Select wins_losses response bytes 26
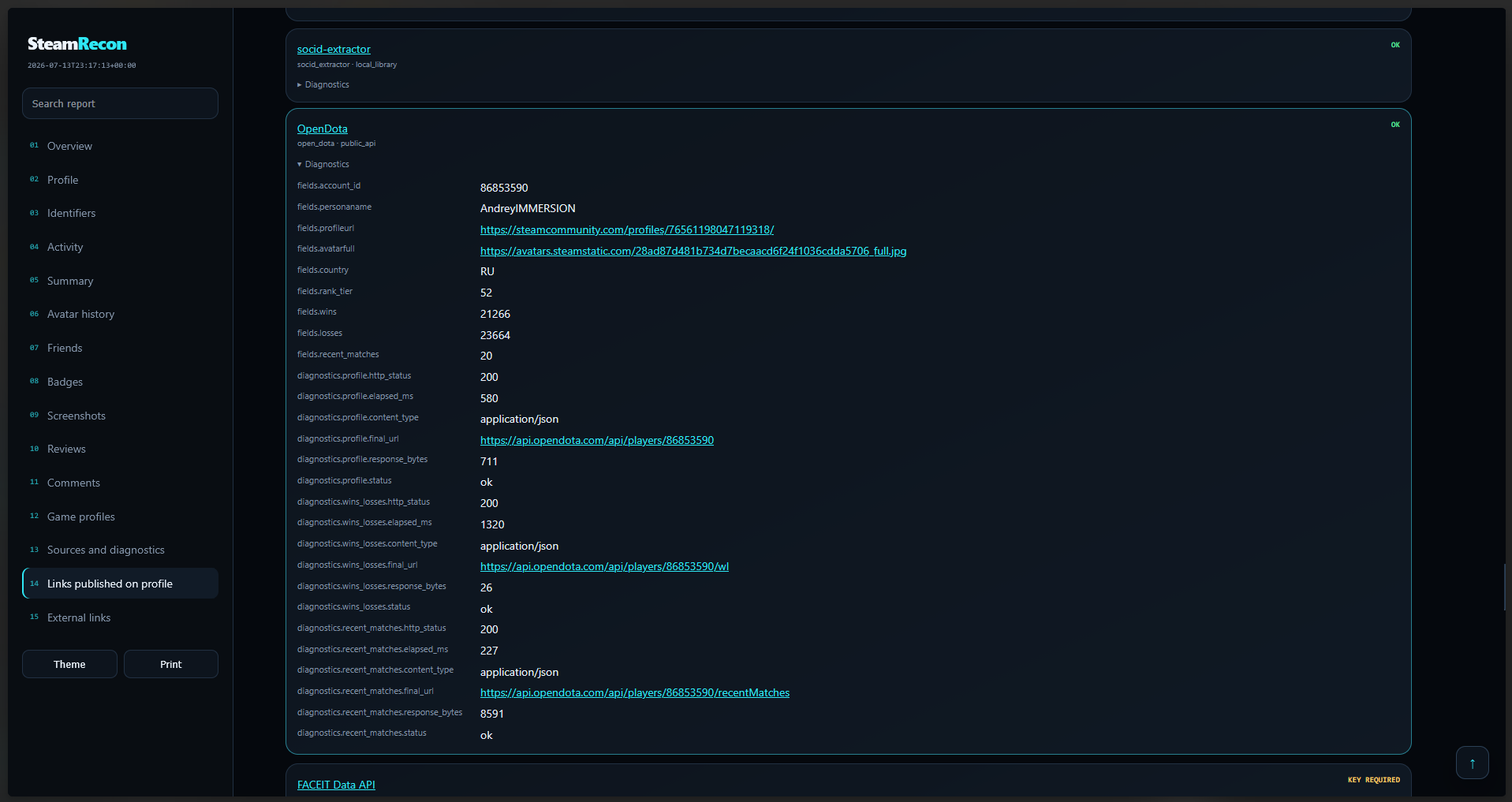 point(486,588)
